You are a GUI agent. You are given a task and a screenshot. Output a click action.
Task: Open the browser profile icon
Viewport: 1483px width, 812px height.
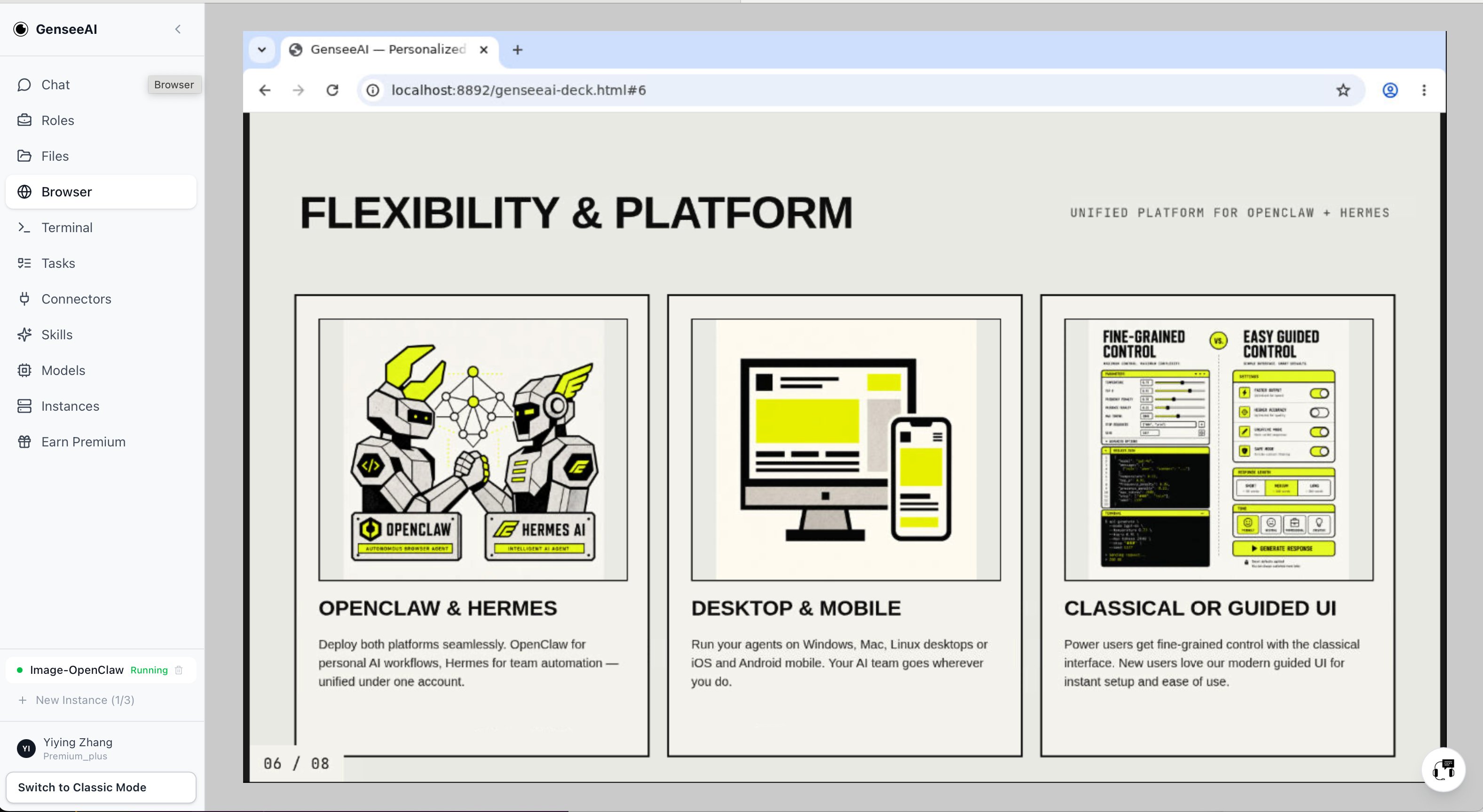pyautogui.click(x=1390, y=90)
